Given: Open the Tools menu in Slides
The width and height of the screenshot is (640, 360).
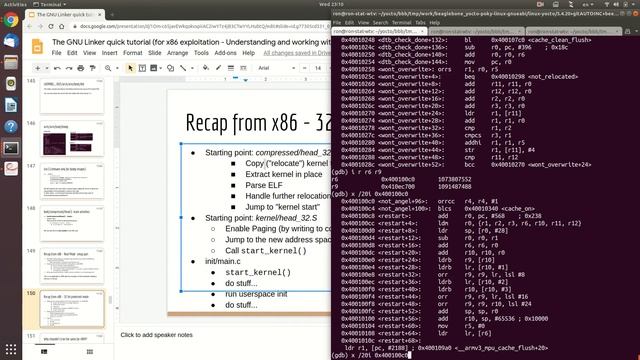Looking at the screenshot, I should point(201,53).
